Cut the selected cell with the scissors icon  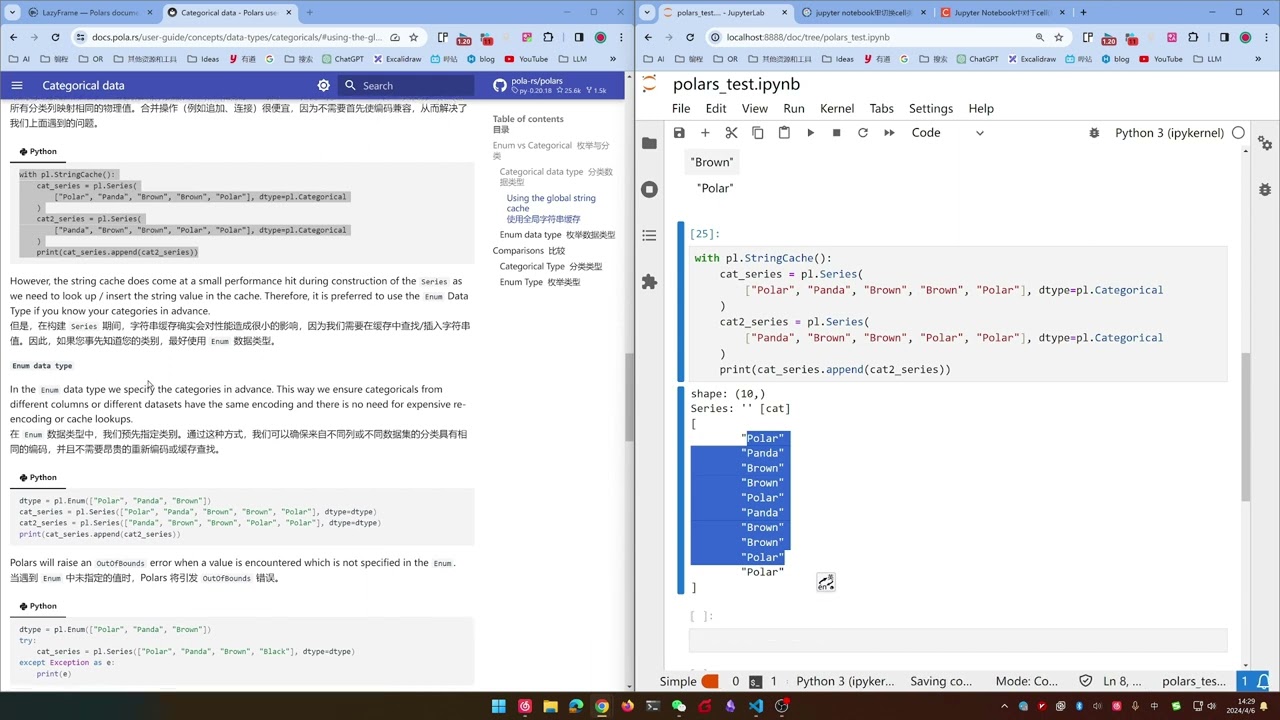[x=731, y=133]
